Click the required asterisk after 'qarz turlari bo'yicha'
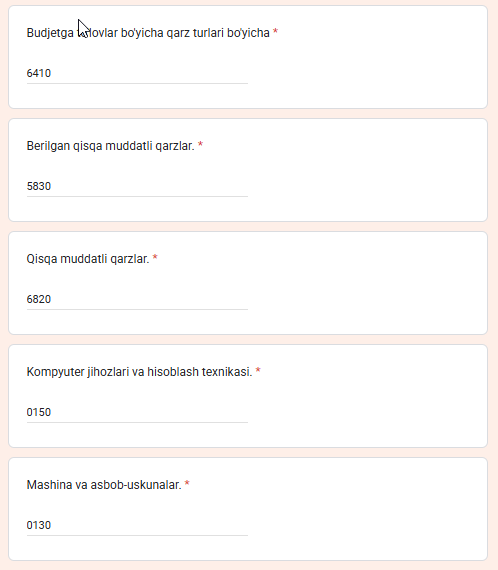 (275, 31)
